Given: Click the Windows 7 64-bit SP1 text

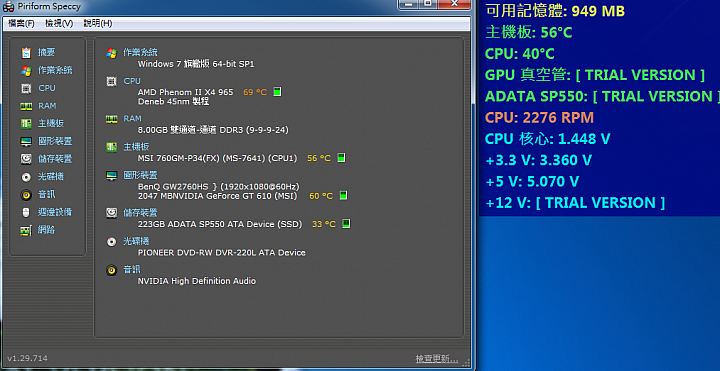Looking at the screenshot, I should point(196,64).
